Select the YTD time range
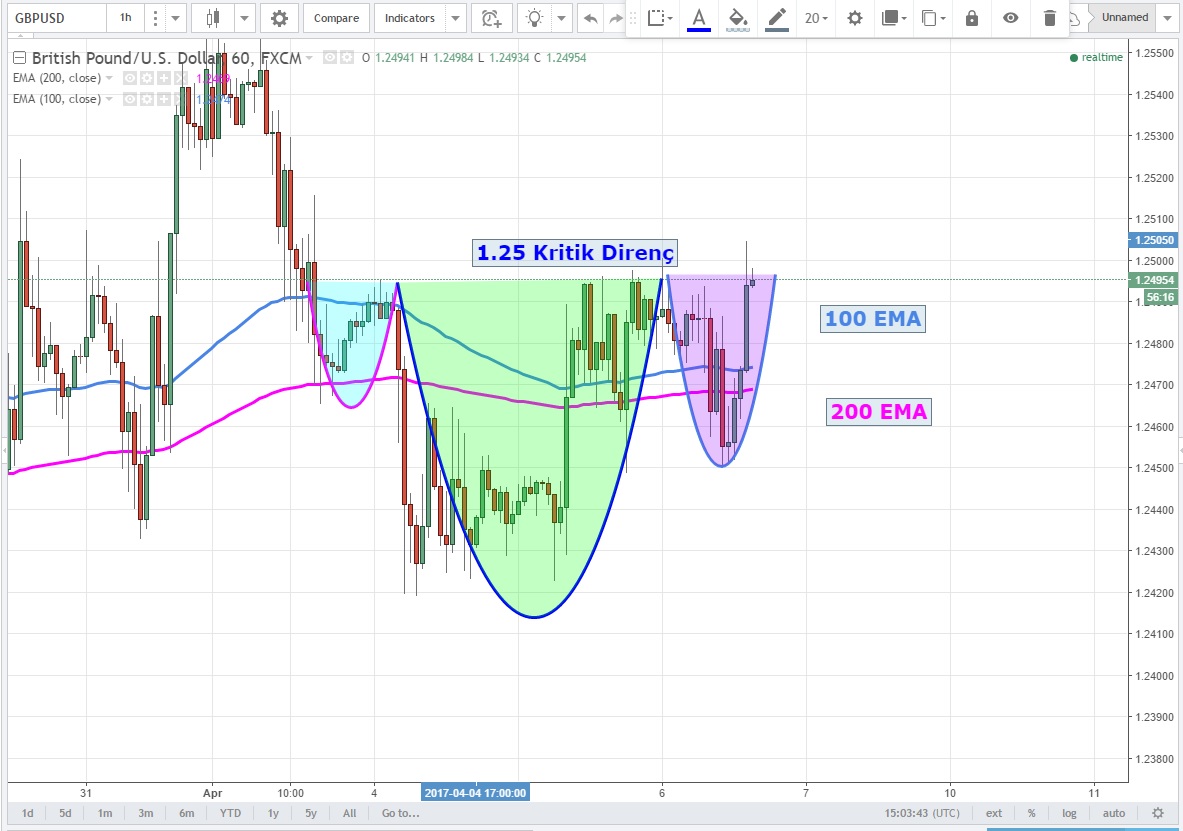 click(230, 813)
